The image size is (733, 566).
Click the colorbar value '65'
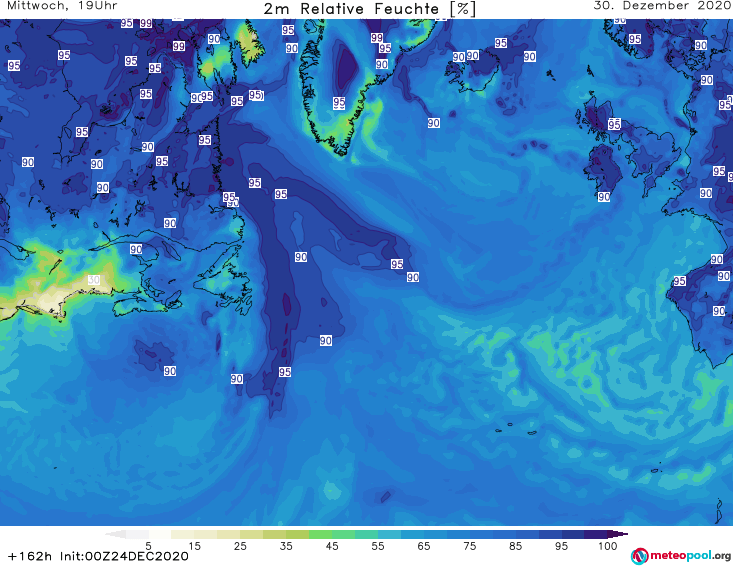click(424, 546)
